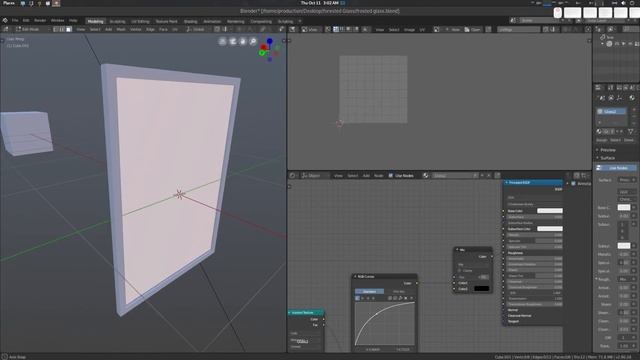640x360 pixels.
Task: Toggle the Clamp checkbox in Mix node
Action: 460,271
